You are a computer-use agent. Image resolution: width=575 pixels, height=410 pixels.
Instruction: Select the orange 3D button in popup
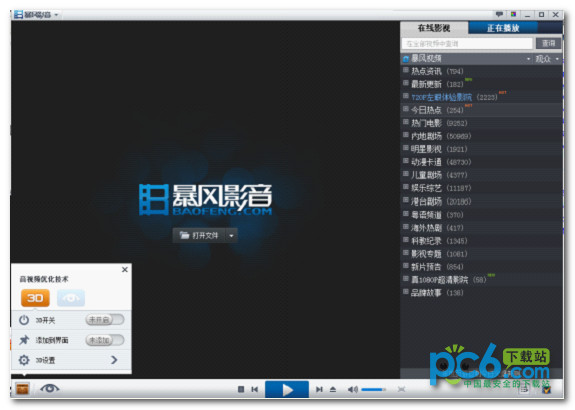tap(35, 298)
